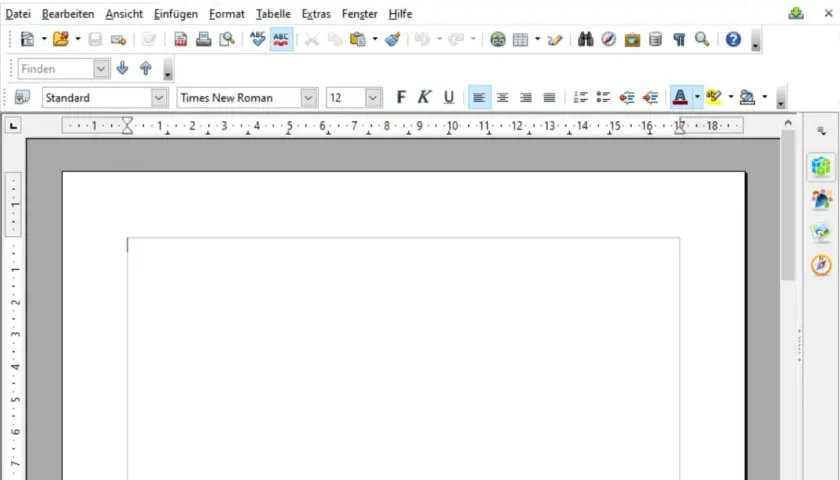The image size is (840, 480).
Task: Toggle underline (U) formatting
Action: [449, 97]
